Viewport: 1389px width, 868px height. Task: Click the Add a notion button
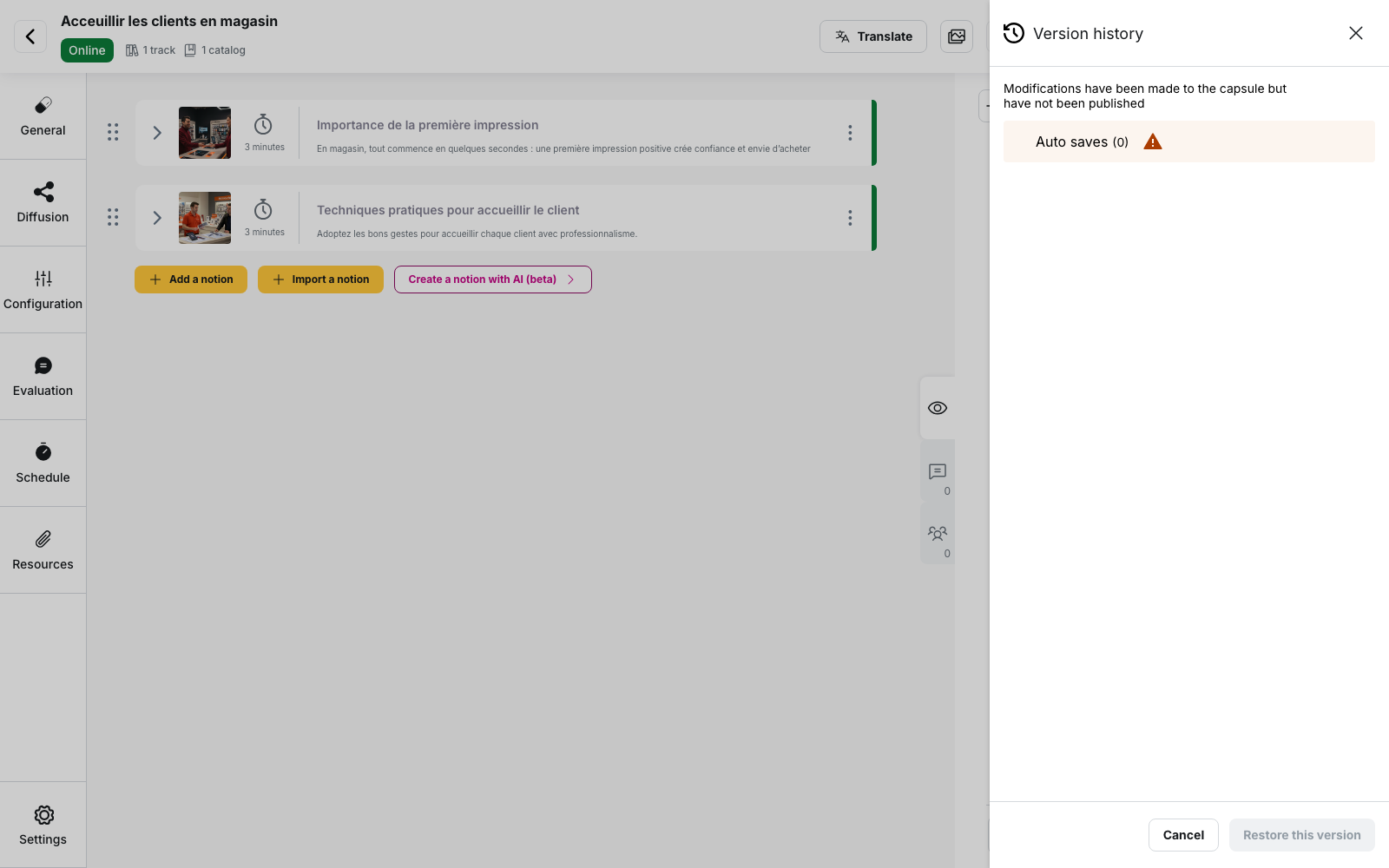[x=191, y=279]
